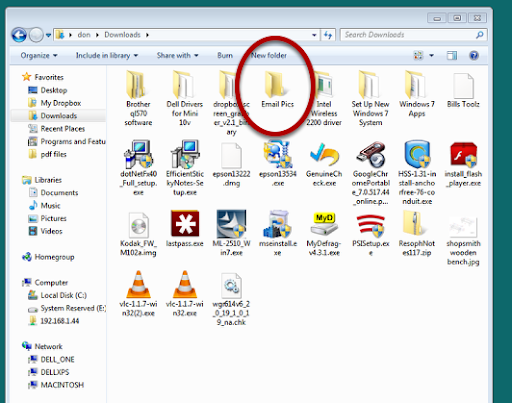Select the GoogleChromePortable online installer file
This screenshot has height=403, width=512.
coord(370,173)
